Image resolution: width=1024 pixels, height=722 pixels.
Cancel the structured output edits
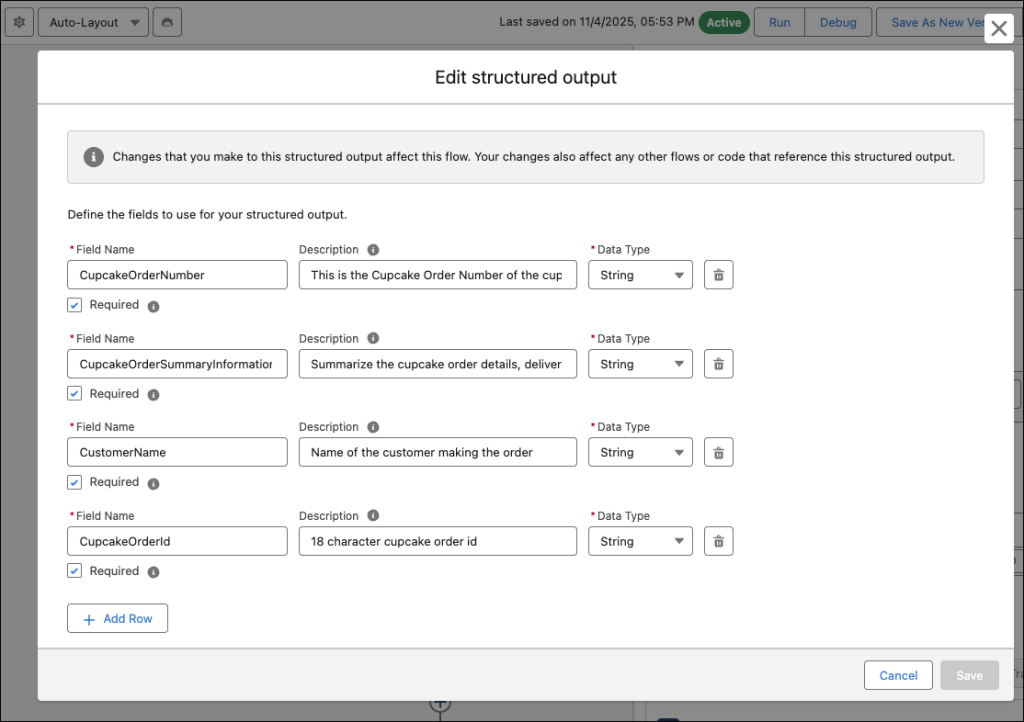point(897,675)
